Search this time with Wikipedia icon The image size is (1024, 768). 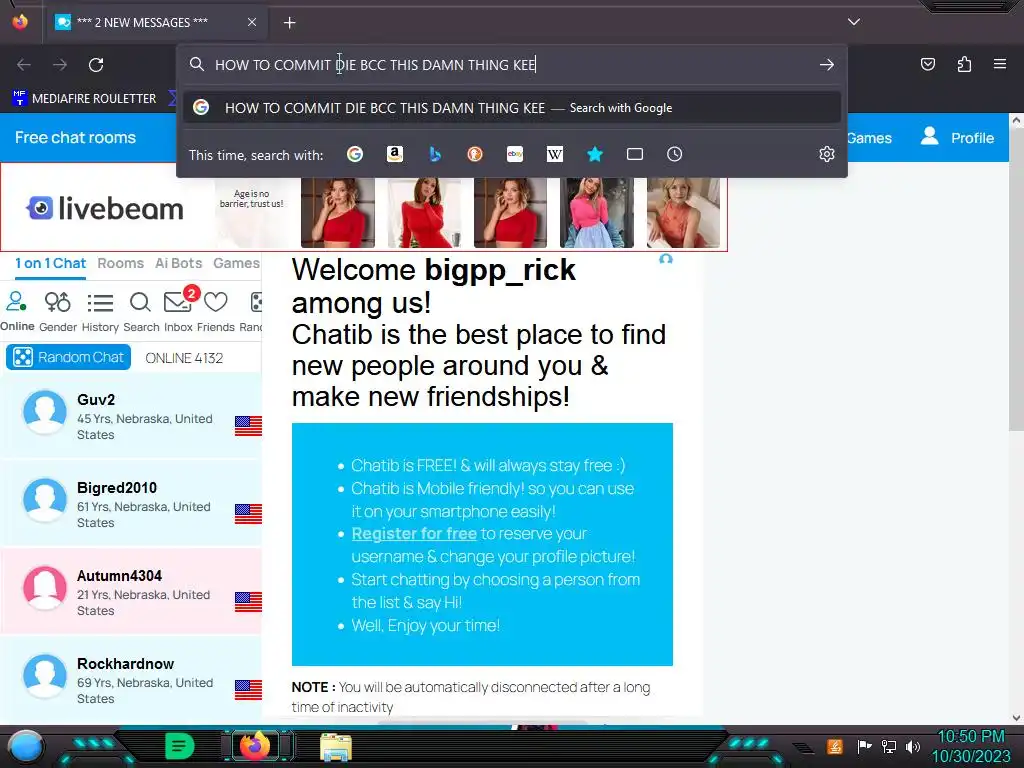pyautogui.click(x=554, y=154)
